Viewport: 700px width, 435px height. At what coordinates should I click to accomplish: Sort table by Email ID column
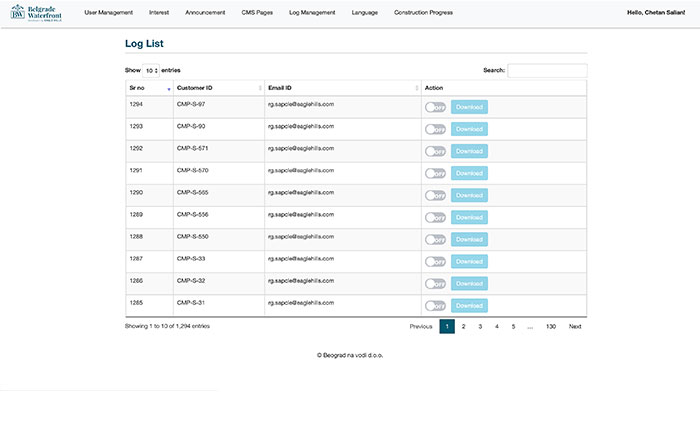coord(343,88)
